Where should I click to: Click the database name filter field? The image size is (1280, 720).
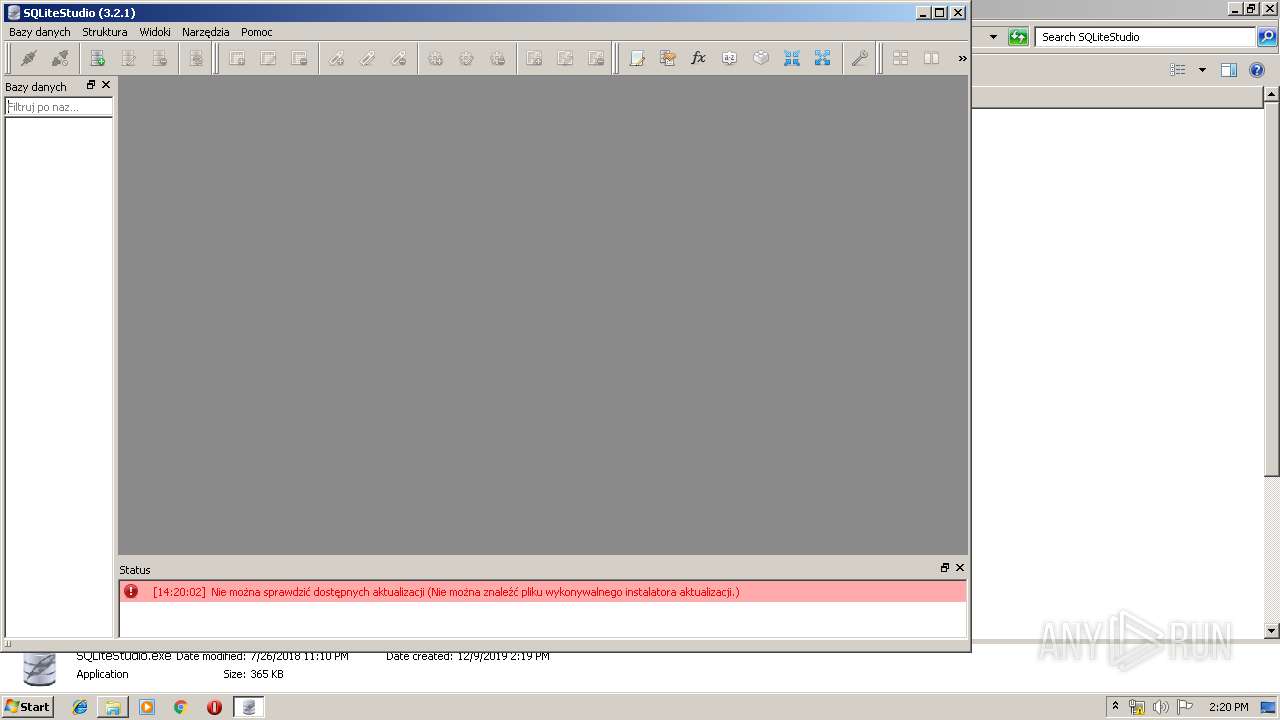click(x=59, y=107)
